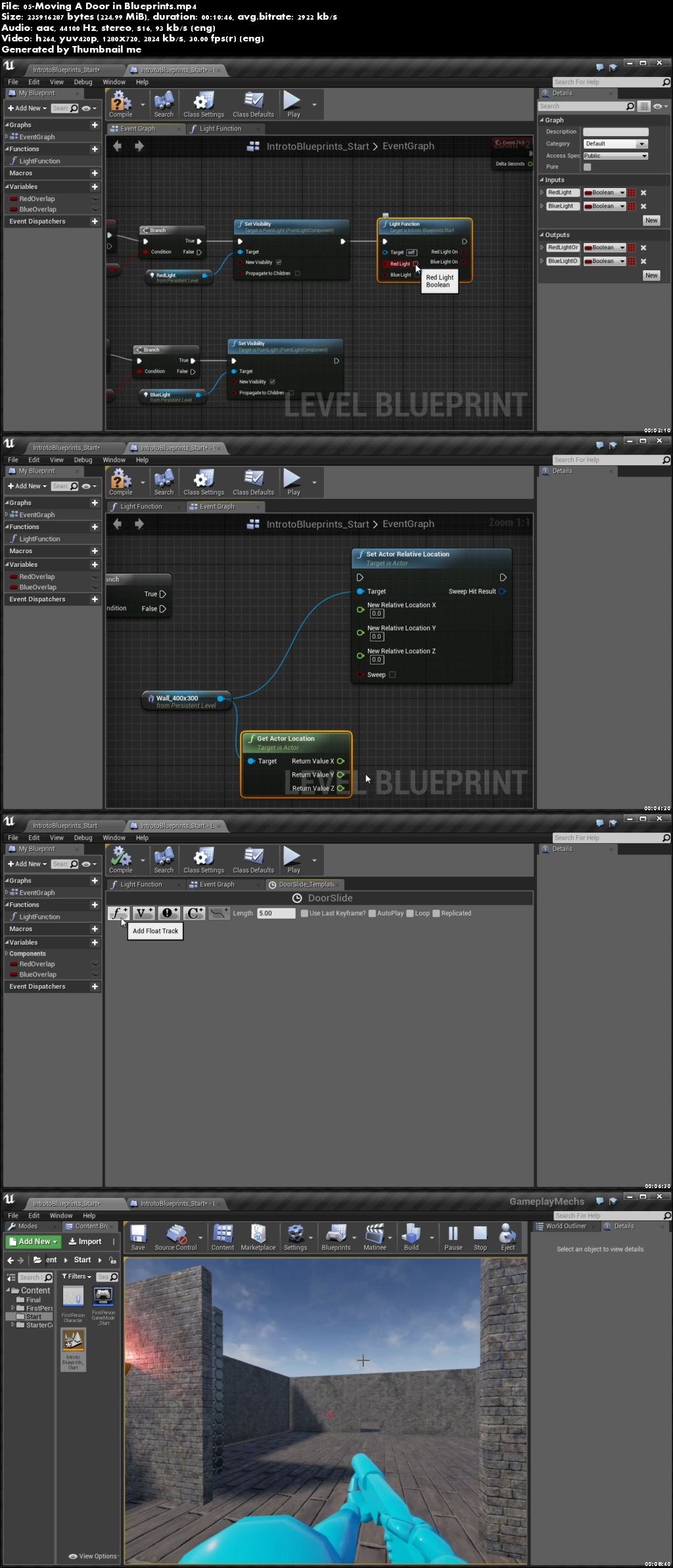Collapse the Inputs section in Details
Image resolution: width=673 pixels, height=1568 pixels.
click(542, 180)
